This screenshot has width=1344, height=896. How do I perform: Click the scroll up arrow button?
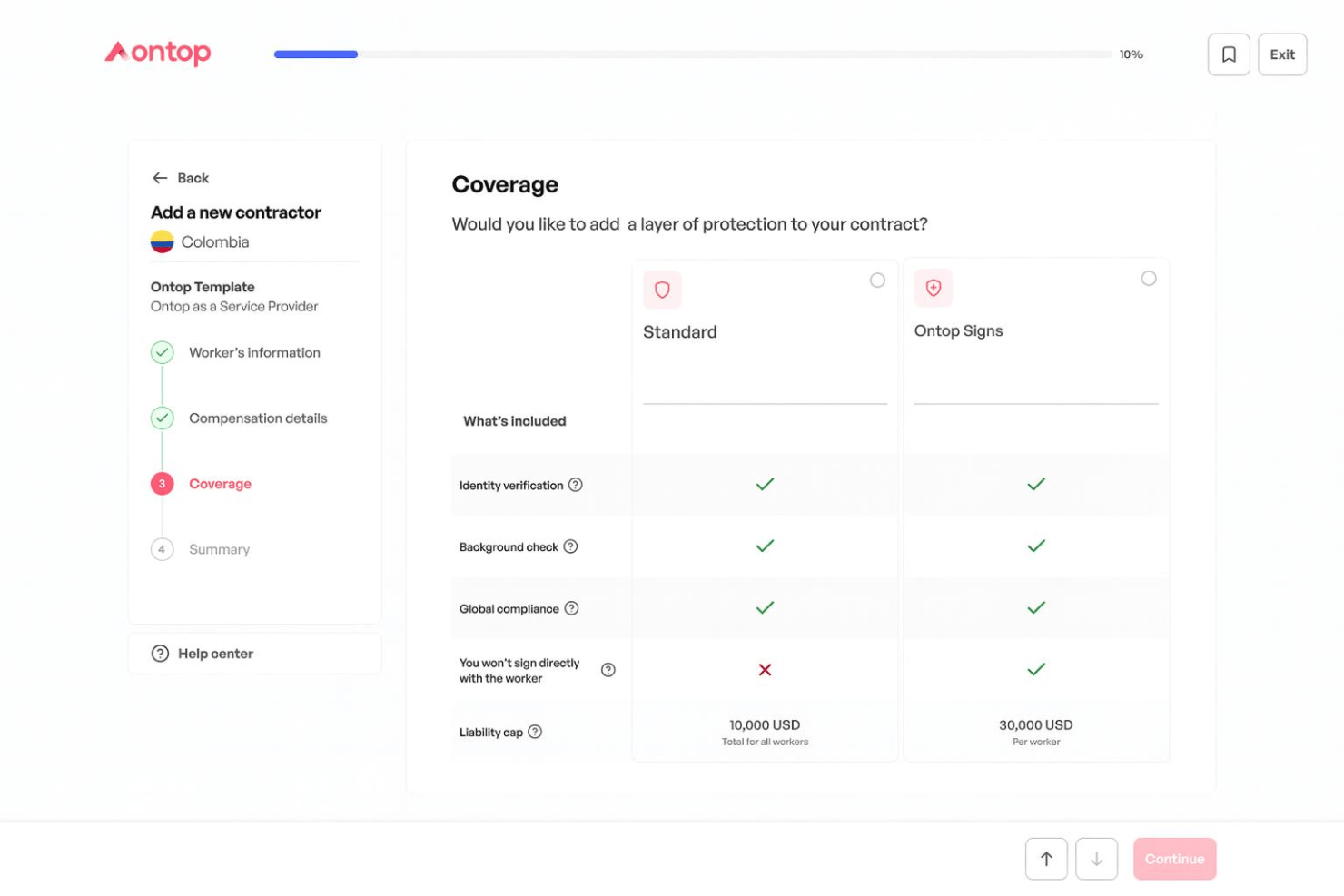[1046, 859]
